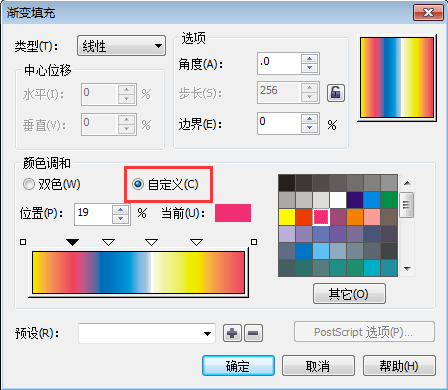Select the second hollow triangle gradient marker
The width and height of the screenshot is (448, 390).
point(108,242)
